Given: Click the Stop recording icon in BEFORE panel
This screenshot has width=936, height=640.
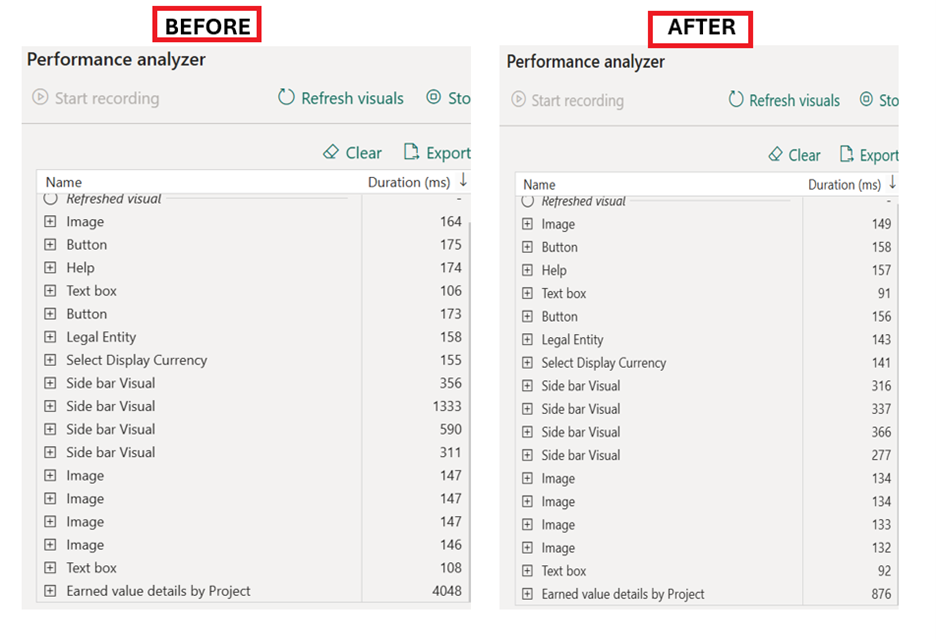Looking at the screenshot, I should pos(433,98).
